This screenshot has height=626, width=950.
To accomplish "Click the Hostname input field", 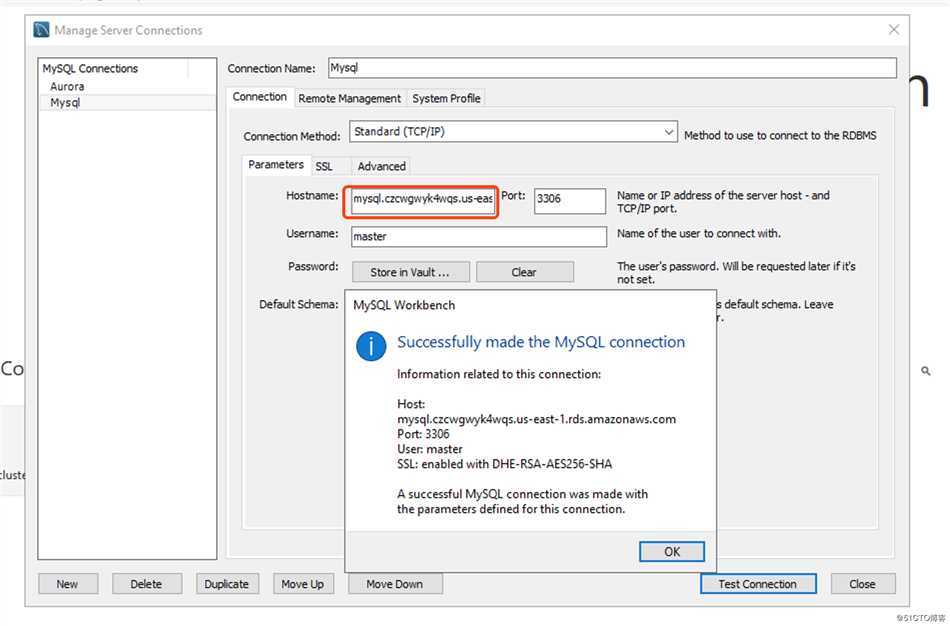I will [422, 200].
